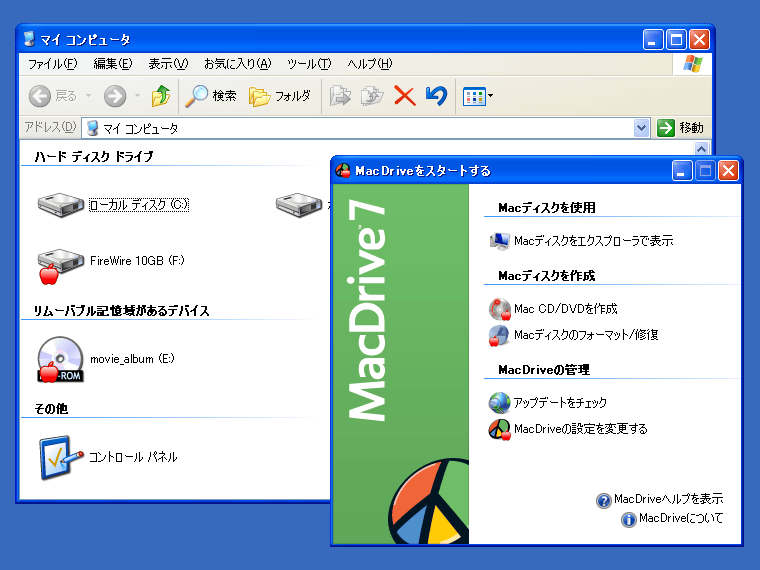Image resolution: width=760 pixels, height=570 pixels.
Task: Click the マイ コンピュータ title bar icon
Action: [x=30, y=39]
